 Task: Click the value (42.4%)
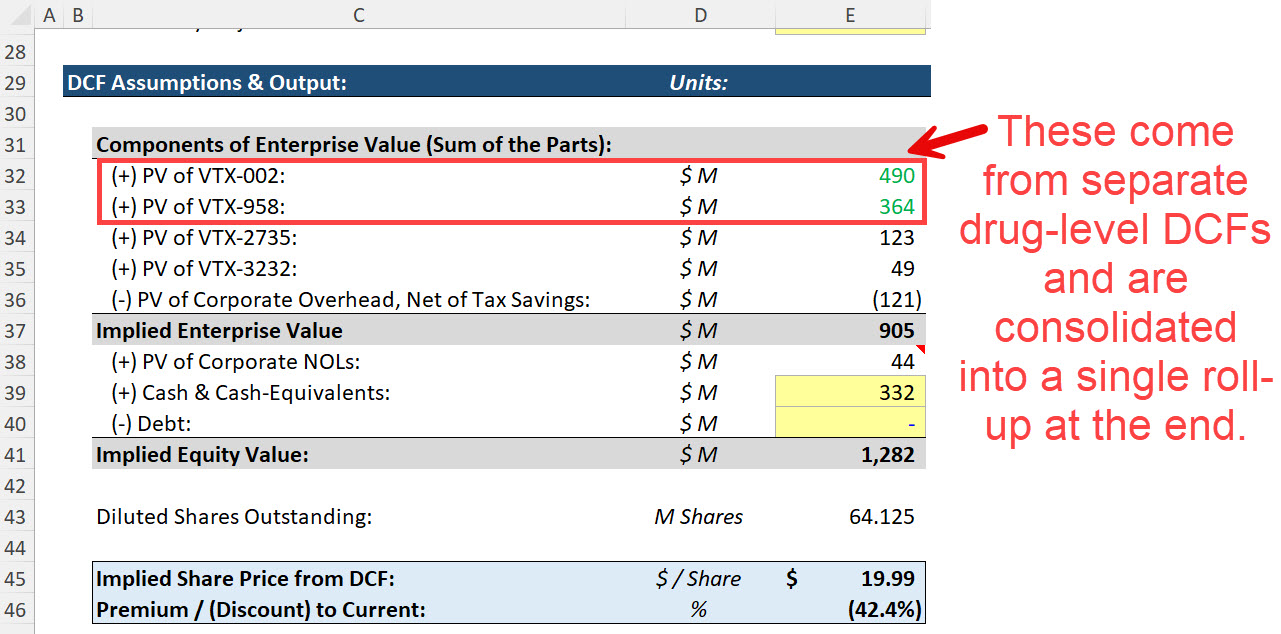[886, 609]
